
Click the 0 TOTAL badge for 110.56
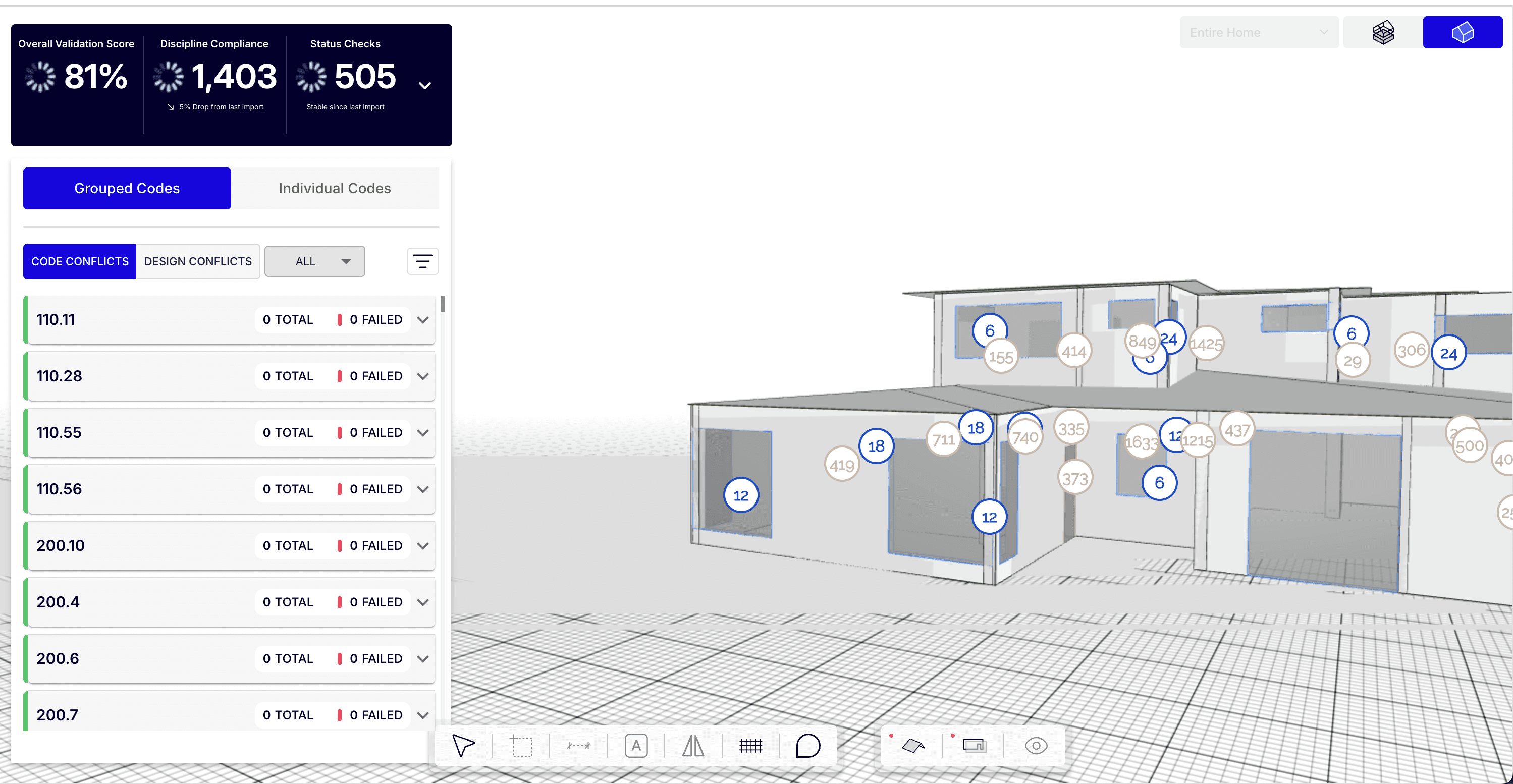pyautogui.click(x=288, y=488)
